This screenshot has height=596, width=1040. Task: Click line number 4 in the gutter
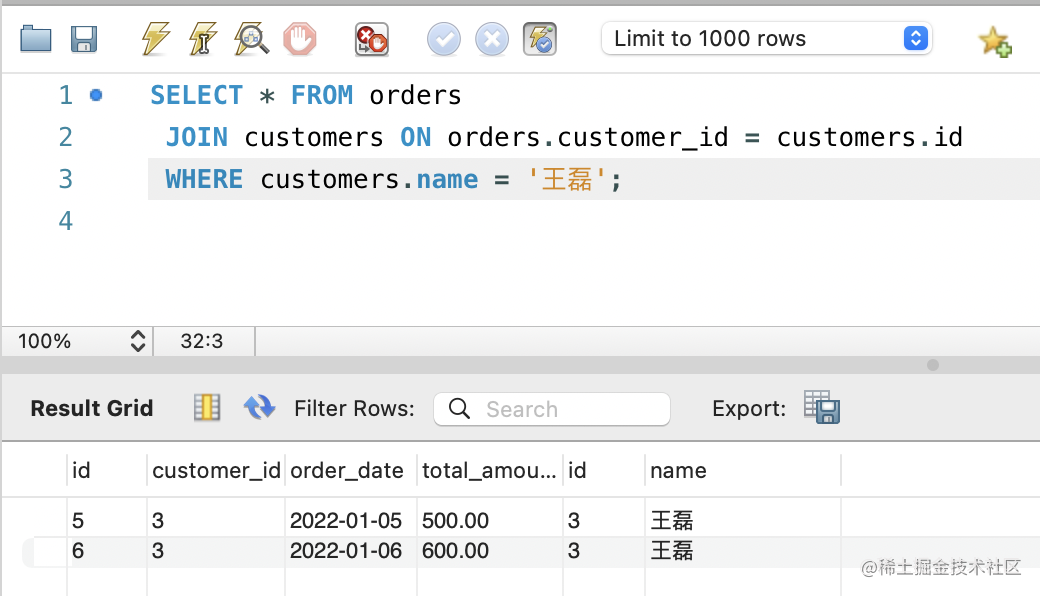click(x=66, y=221)
